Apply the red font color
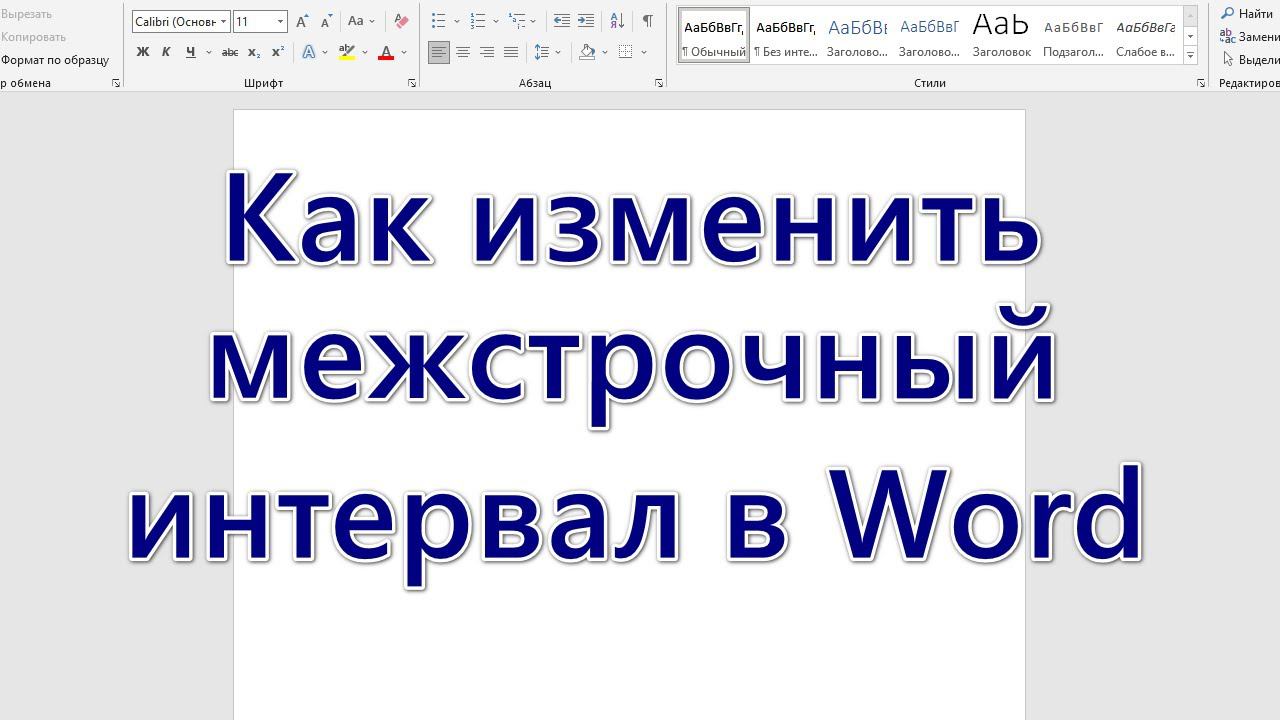The height and width of the screenshot is (720, 1280). pyautogui.click(x=386, y=52)
